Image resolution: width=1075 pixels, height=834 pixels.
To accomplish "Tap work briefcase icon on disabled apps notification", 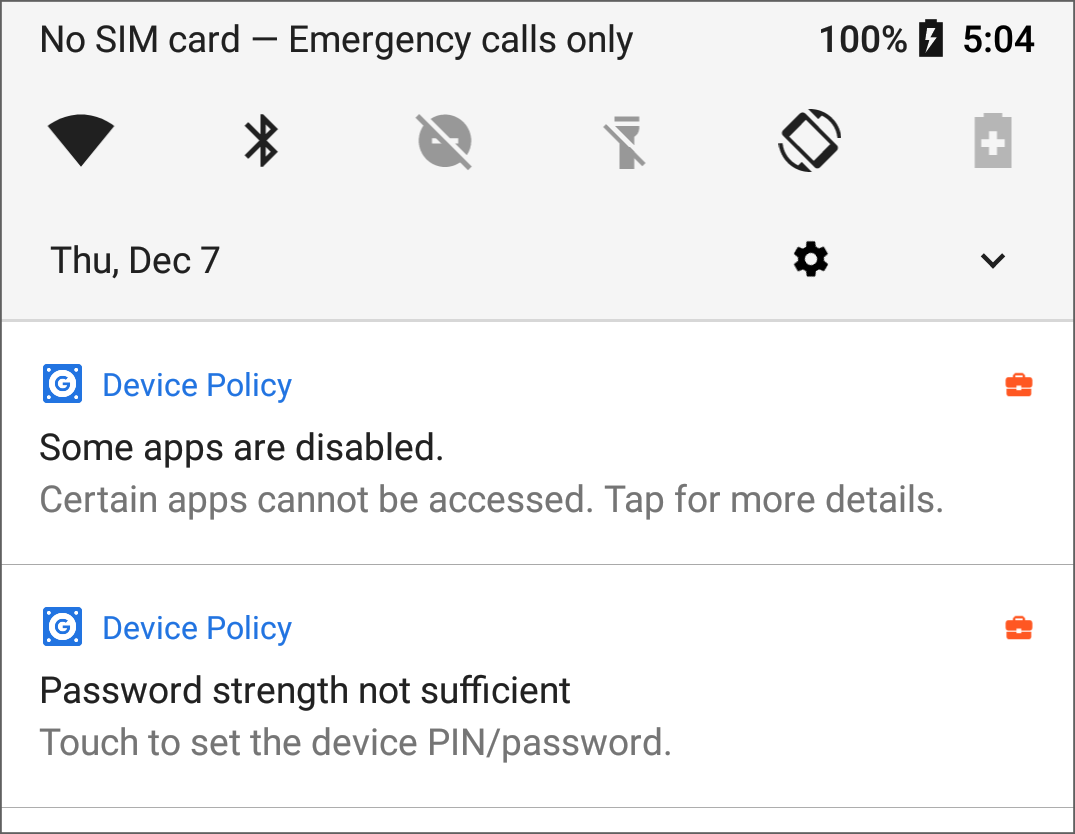I will (1018, 385).
